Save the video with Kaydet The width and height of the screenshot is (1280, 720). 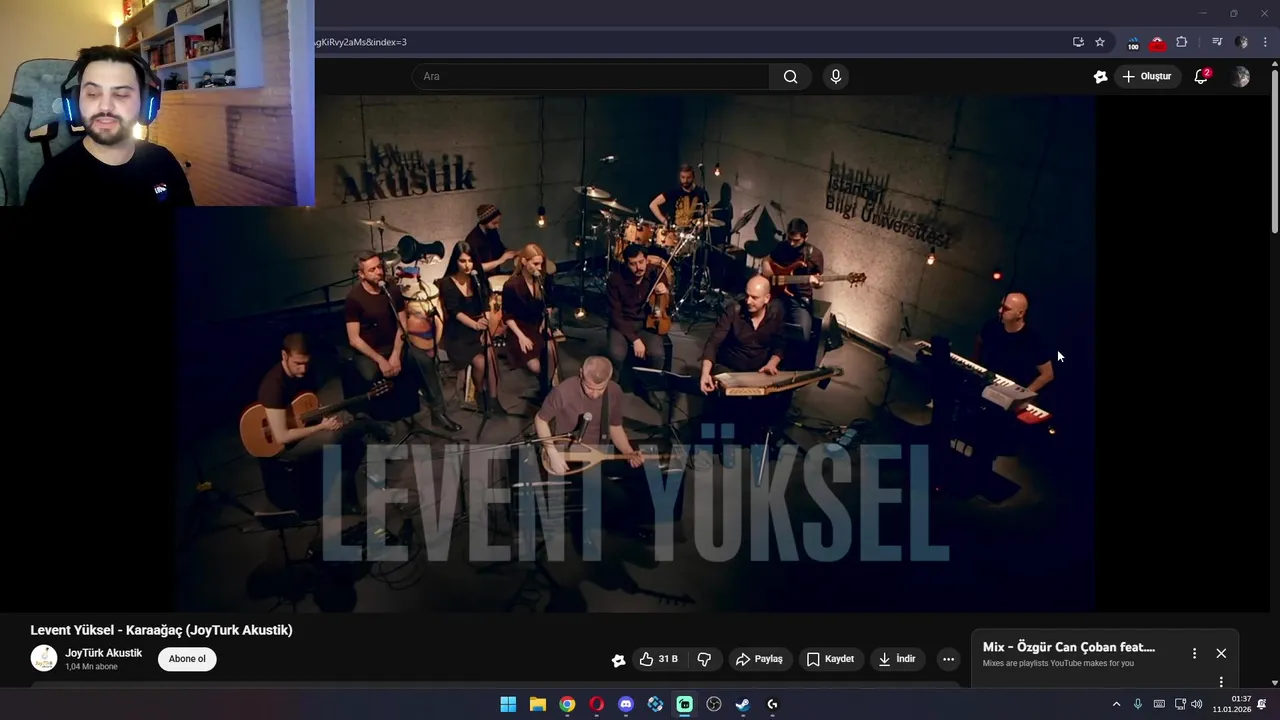830,659
